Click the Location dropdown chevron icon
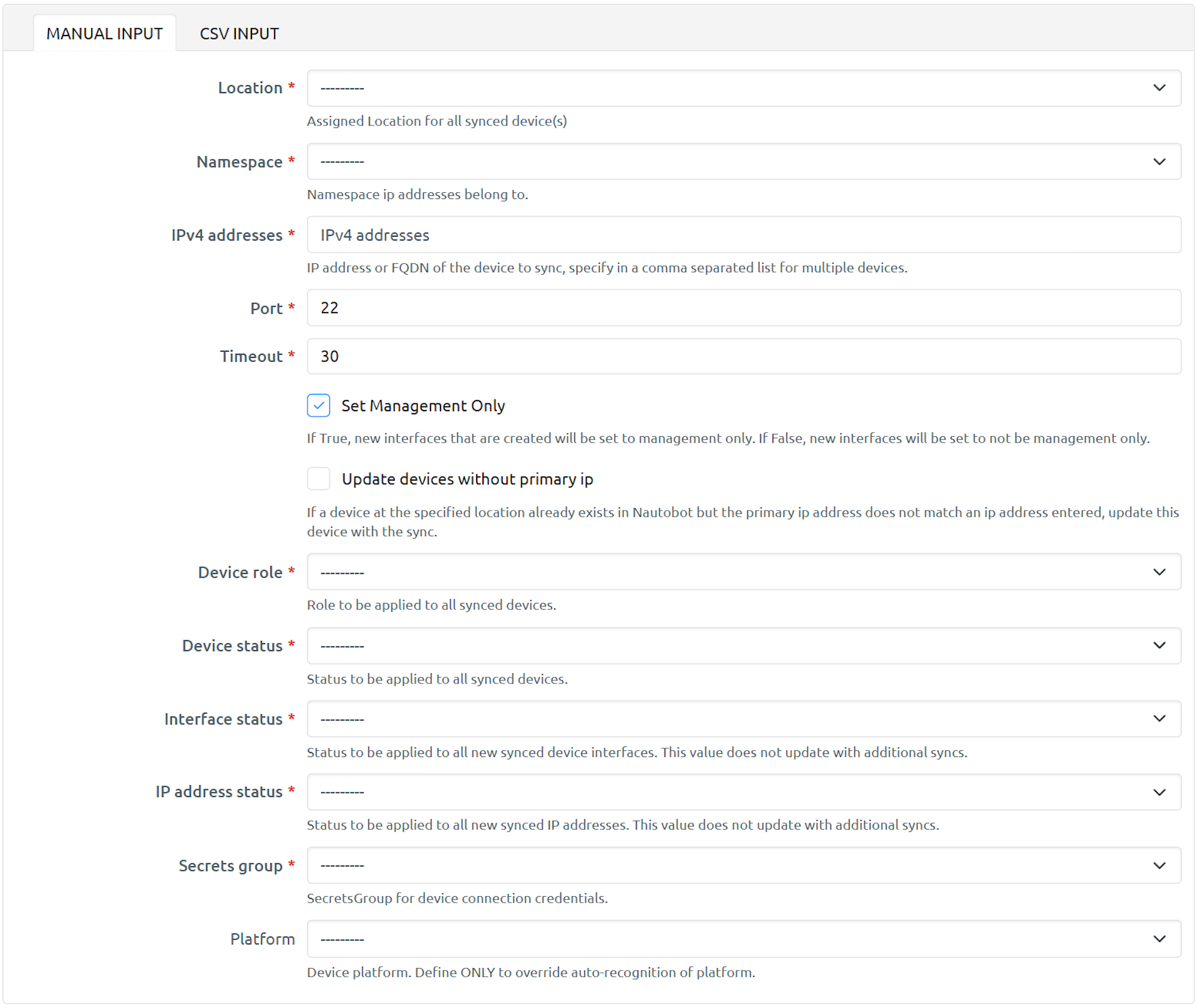Viewport: 1198px width, 1008px height. [x=1159, y=88]
